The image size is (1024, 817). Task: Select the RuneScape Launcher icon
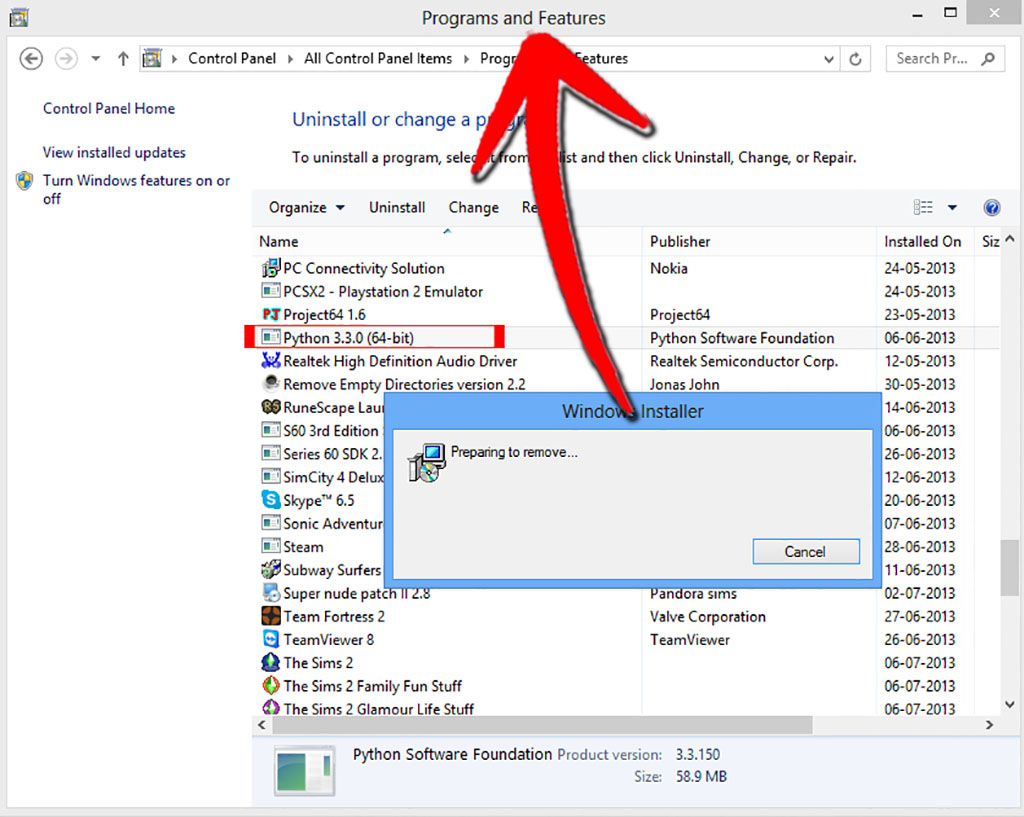[270, 407]
